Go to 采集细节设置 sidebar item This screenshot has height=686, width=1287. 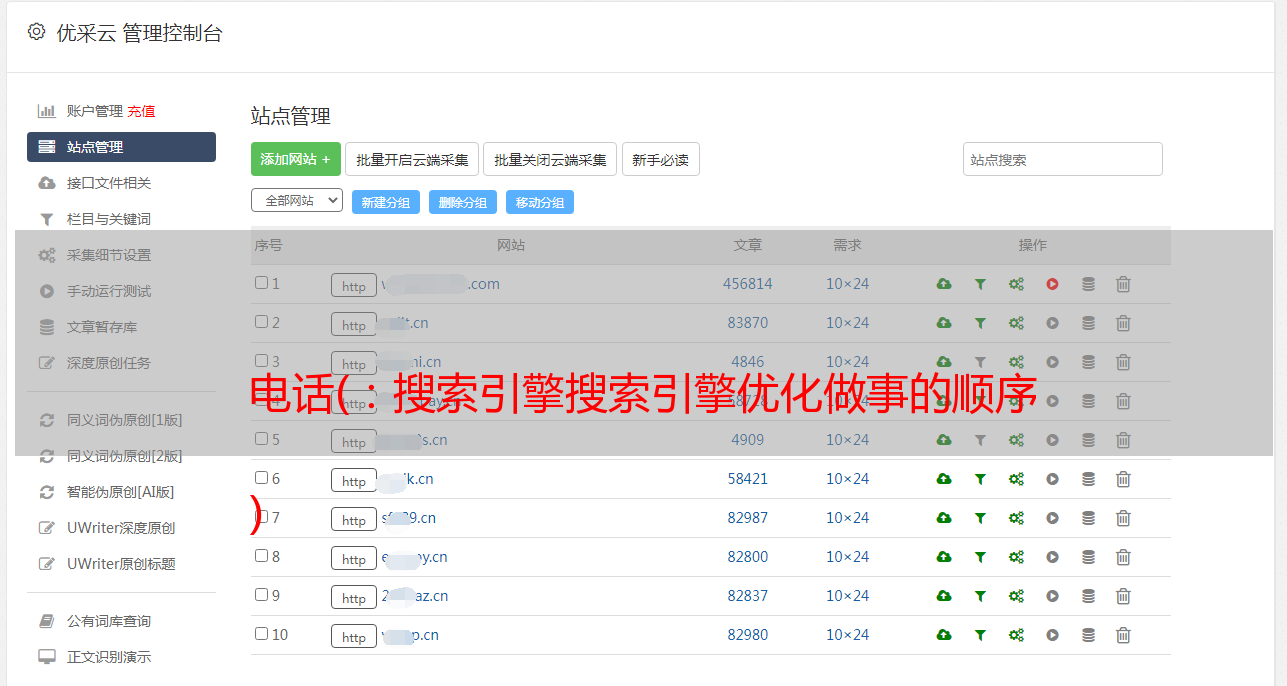coord(108,255)
